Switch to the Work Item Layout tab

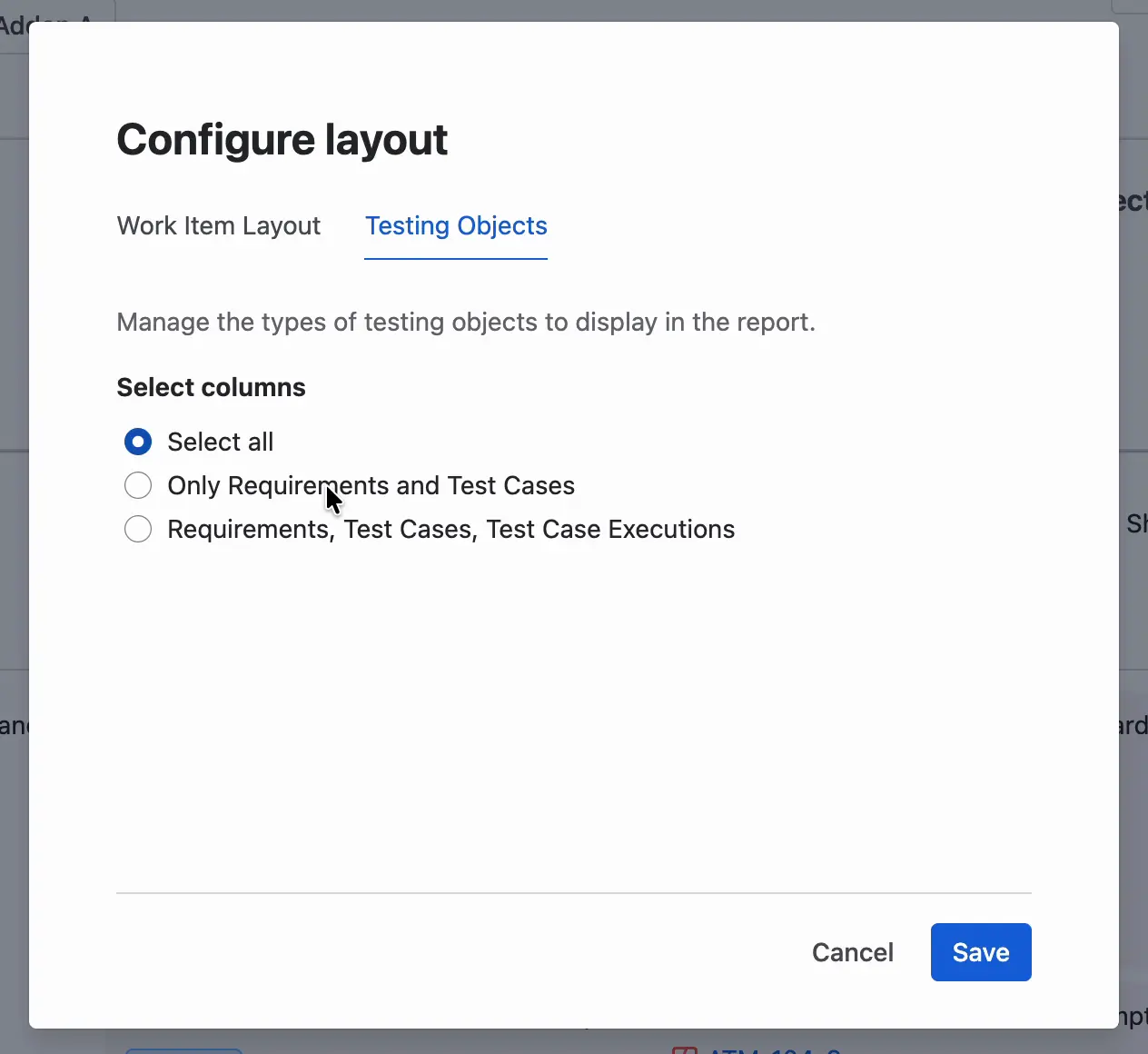tap(218, 225)
